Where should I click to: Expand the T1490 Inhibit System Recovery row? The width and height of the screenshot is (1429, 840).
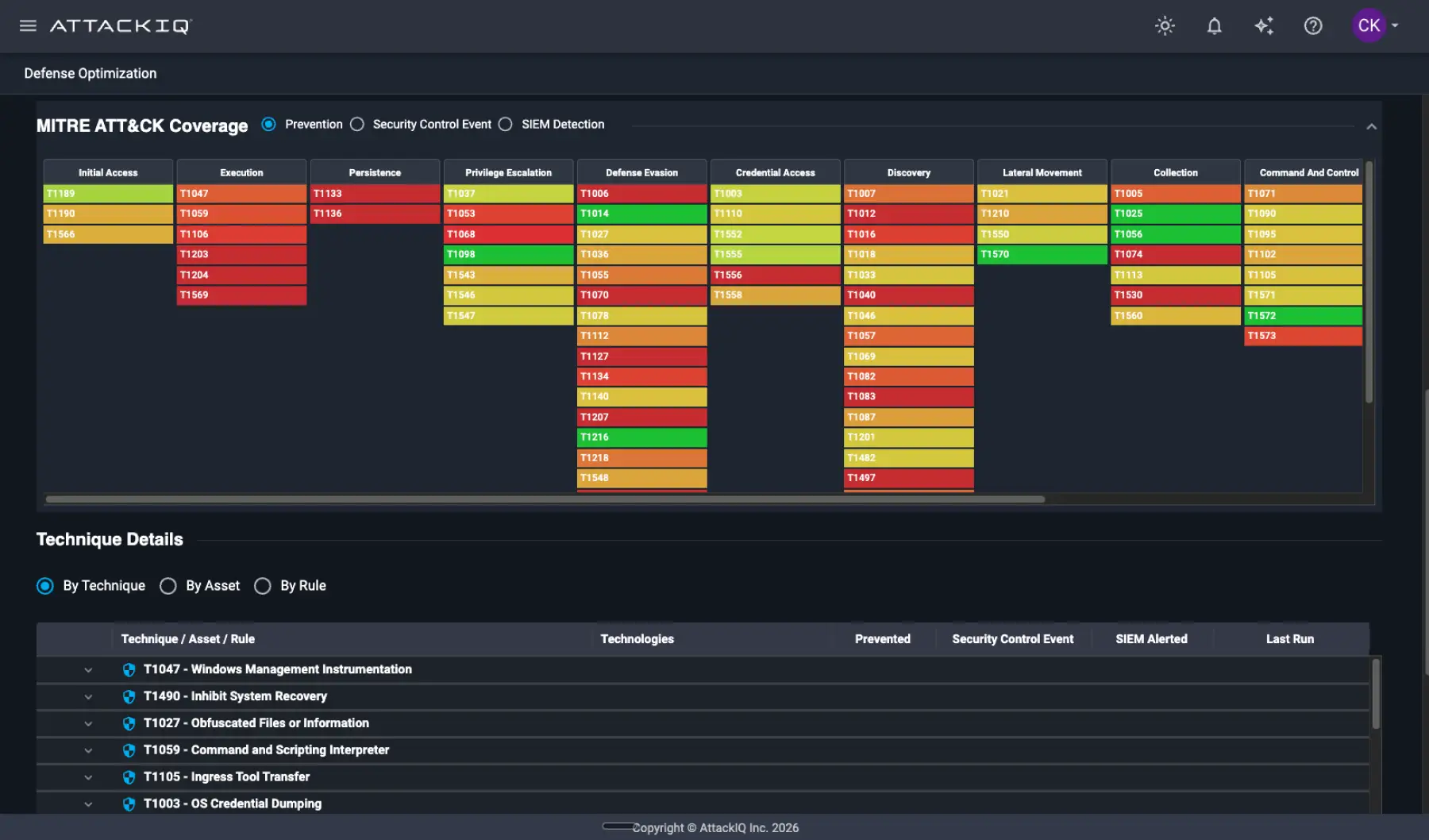[88, 697]
